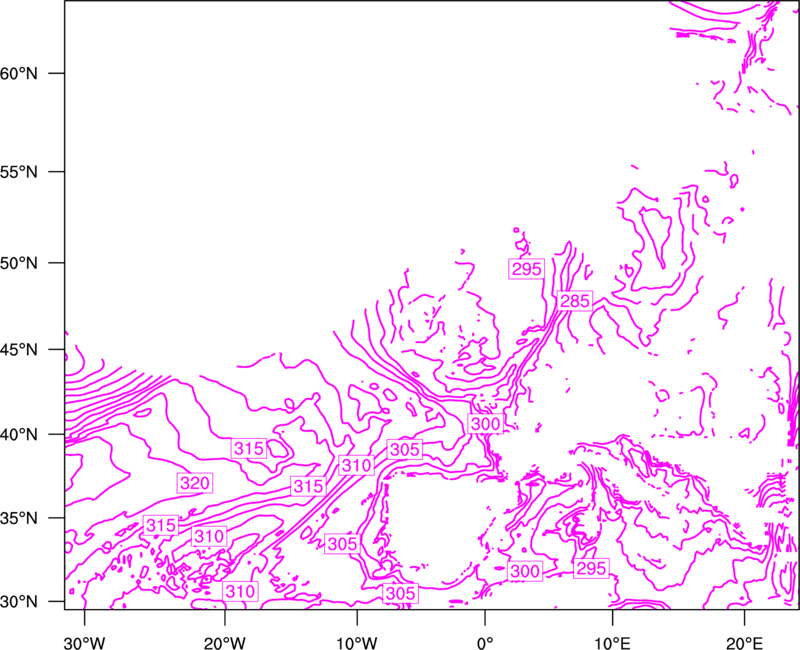800x650 pixels.
Task: Click the 30°N latitude axis label
Action: 19,602
